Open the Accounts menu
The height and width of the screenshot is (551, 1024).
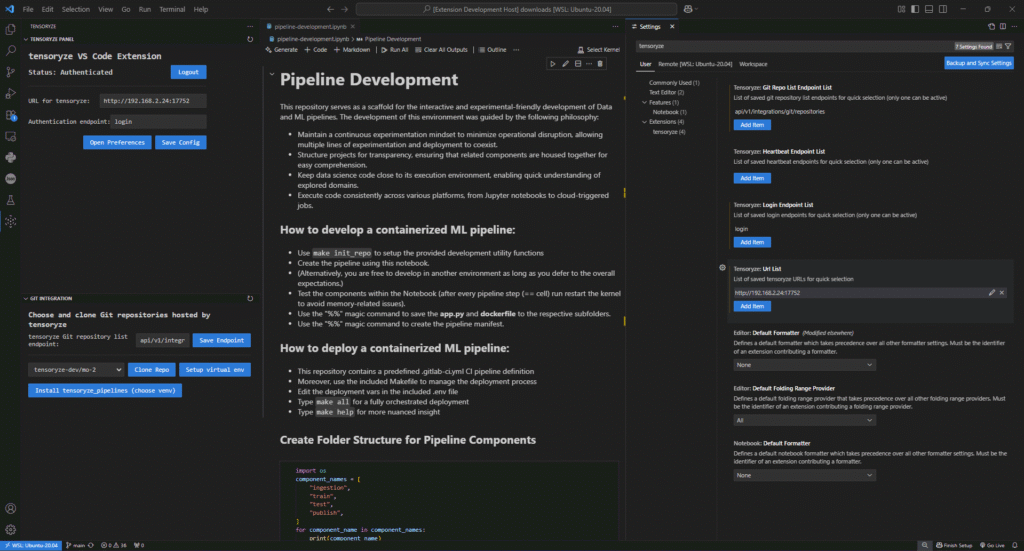pos(10,509)
